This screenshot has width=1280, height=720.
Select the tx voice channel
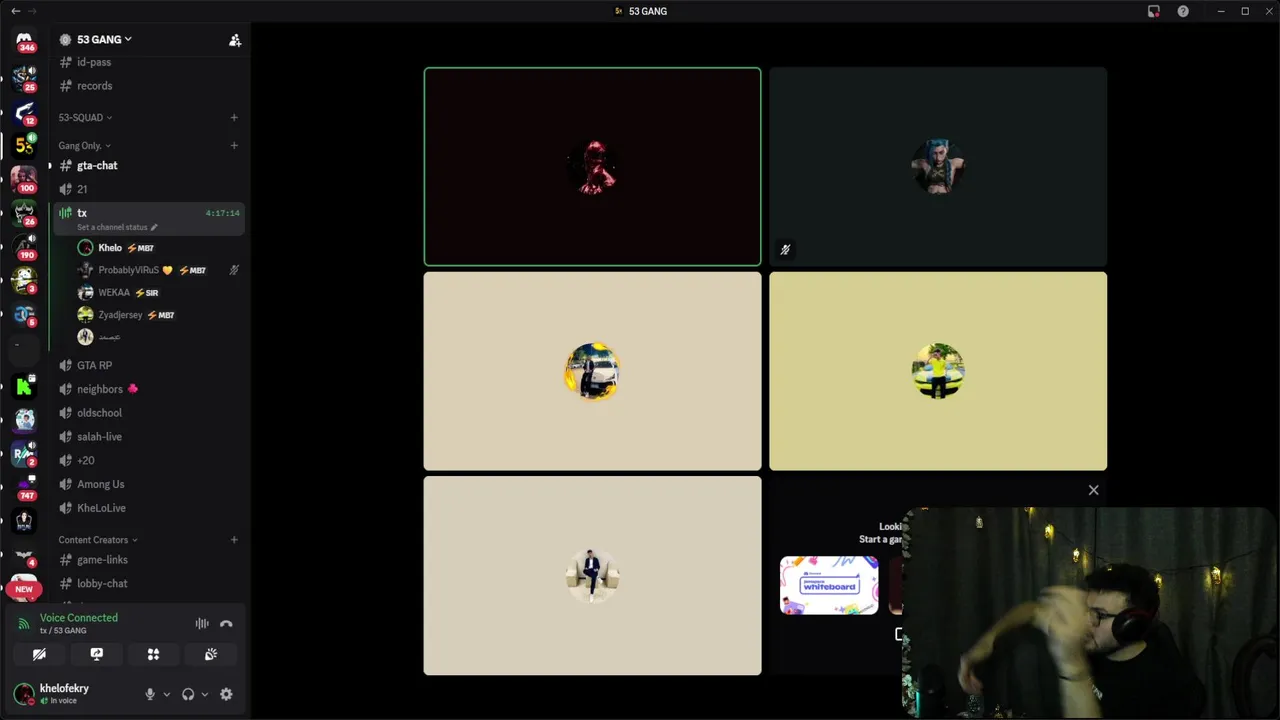tap(148, 218)
